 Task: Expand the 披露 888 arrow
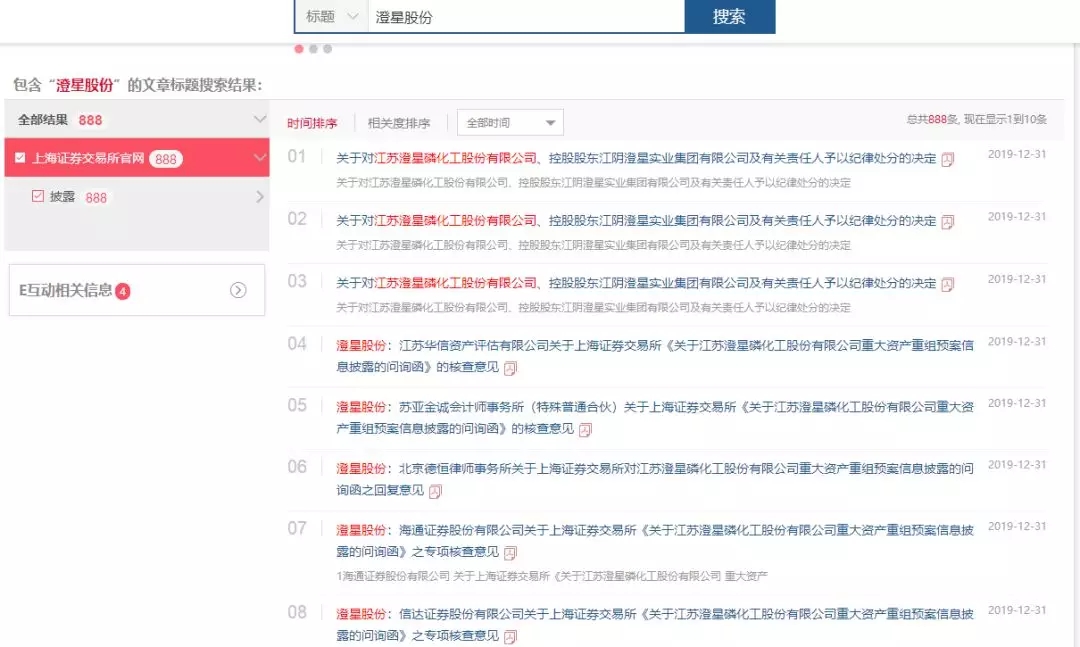pos(260,197)
